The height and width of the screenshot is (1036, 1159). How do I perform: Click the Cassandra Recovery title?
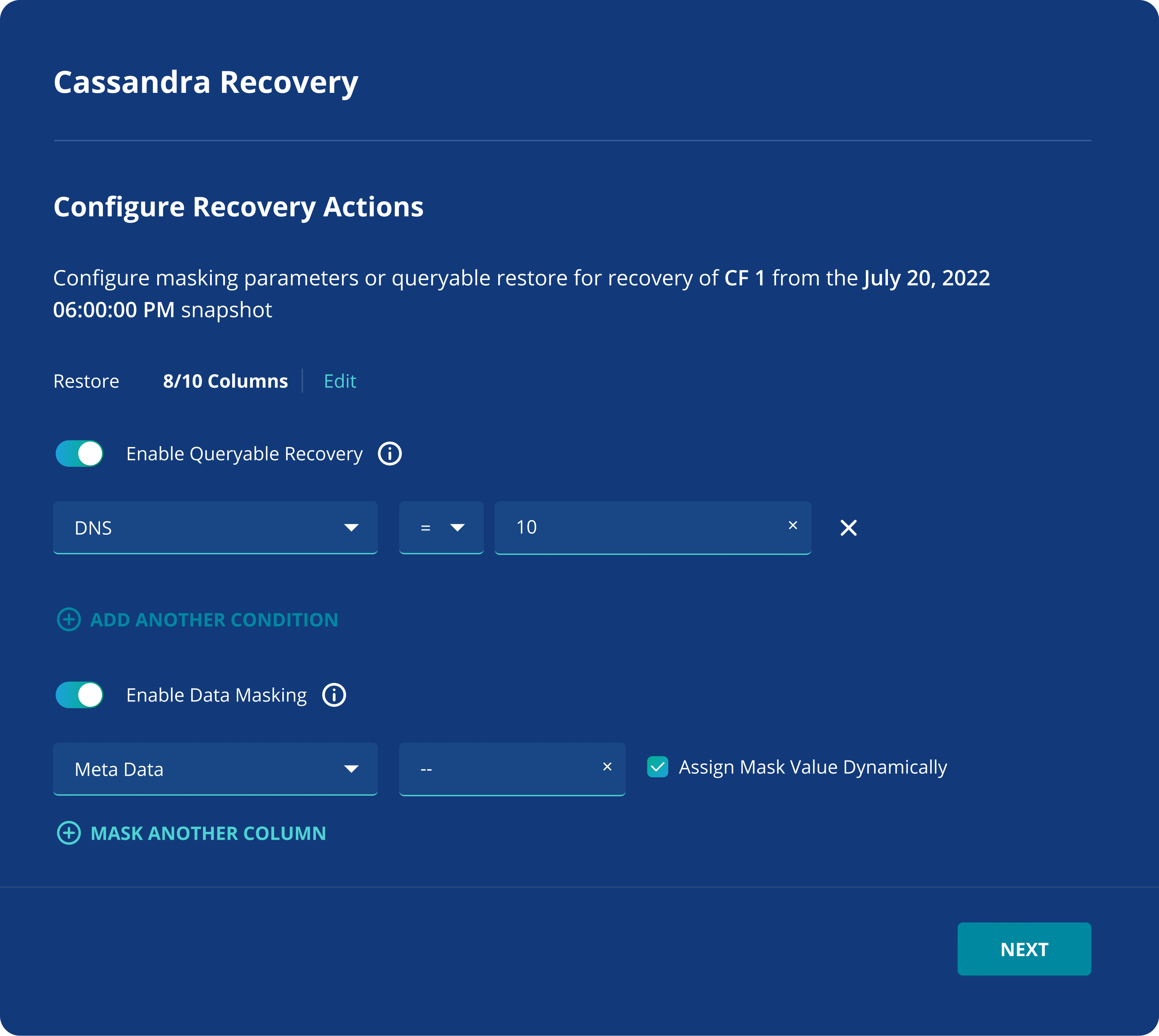206,83
